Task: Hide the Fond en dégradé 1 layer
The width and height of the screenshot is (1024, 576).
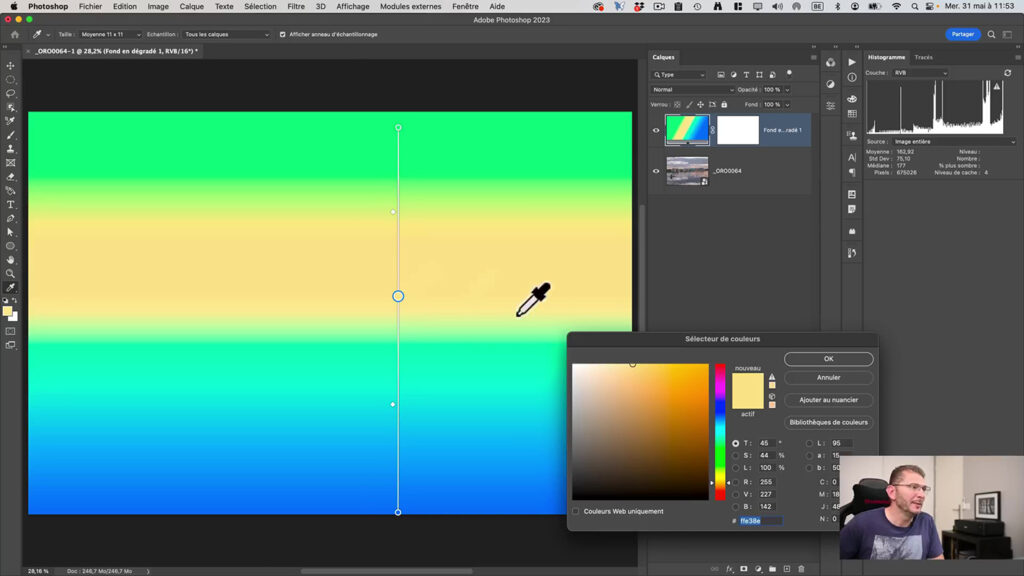Action: (656, 130)
